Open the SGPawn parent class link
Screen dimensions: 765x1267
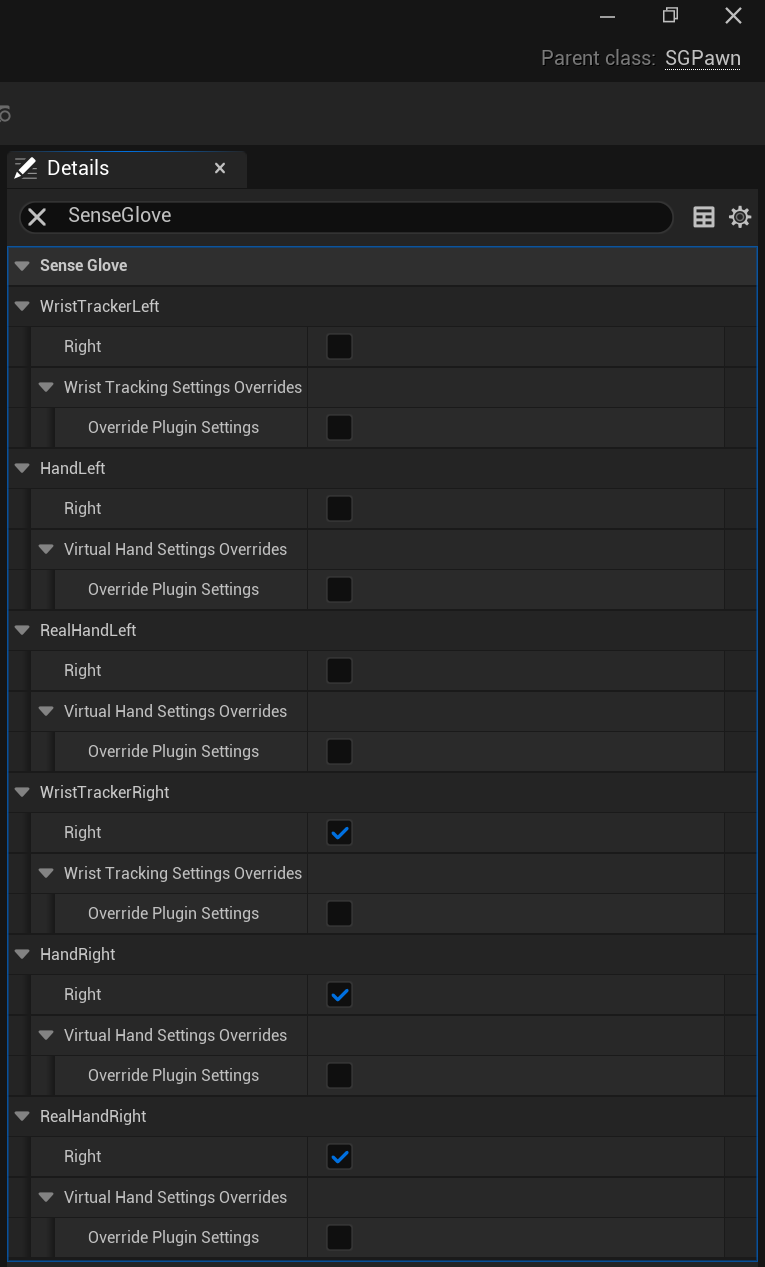tap(702, 58)
